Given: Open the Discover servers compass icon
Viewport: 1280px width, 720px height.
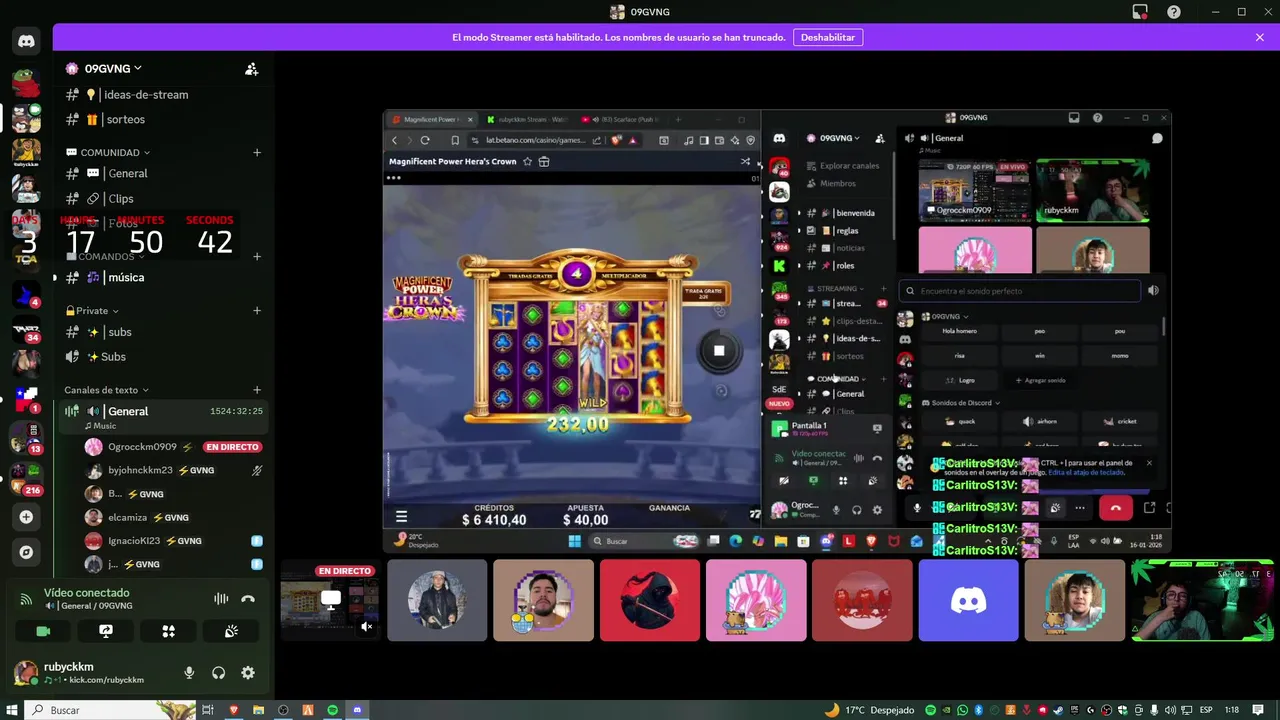Looking at the screenshot, I should coord(26,552).
